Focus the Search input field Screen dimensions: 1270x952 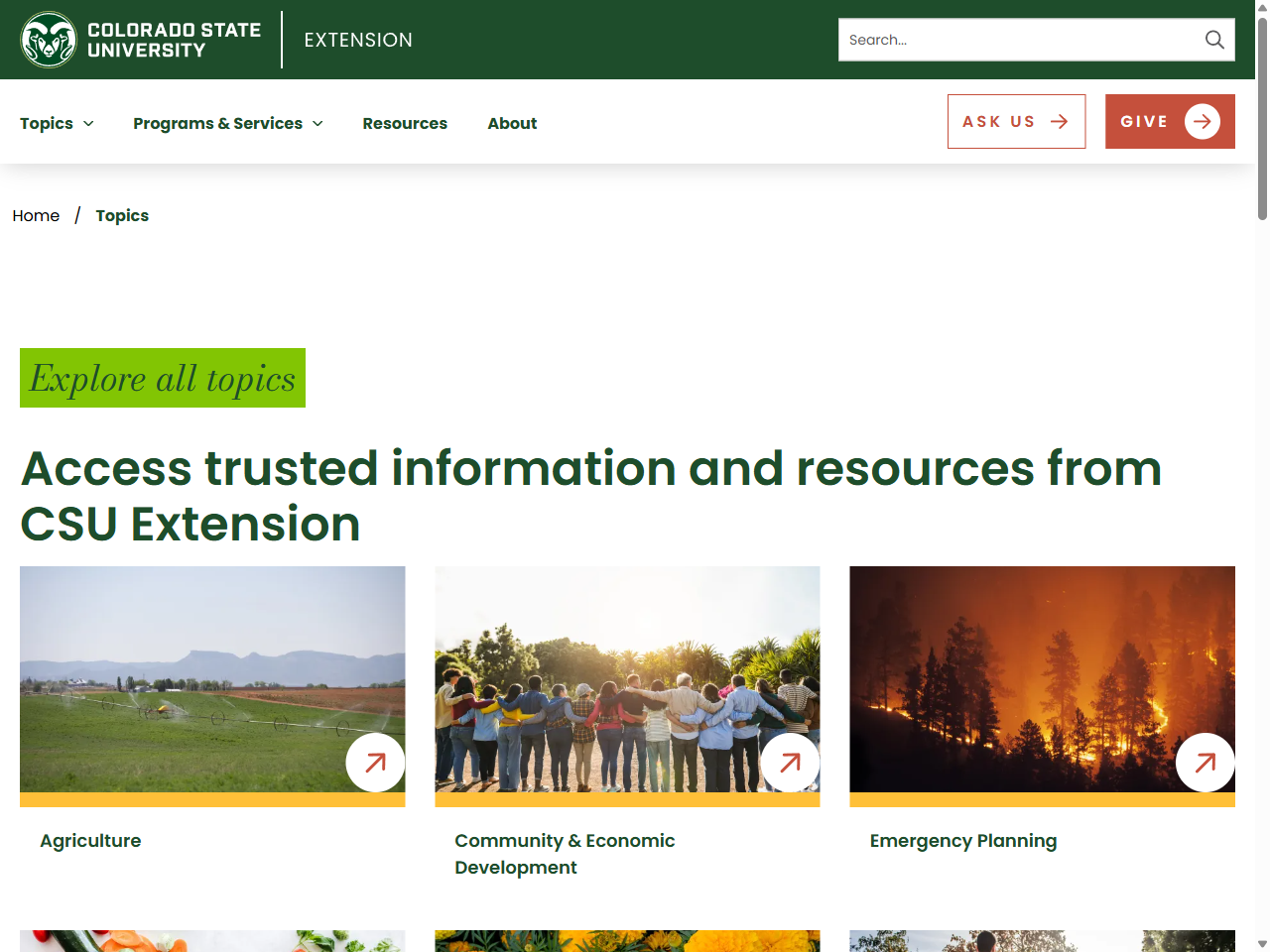coord(1017,40)
